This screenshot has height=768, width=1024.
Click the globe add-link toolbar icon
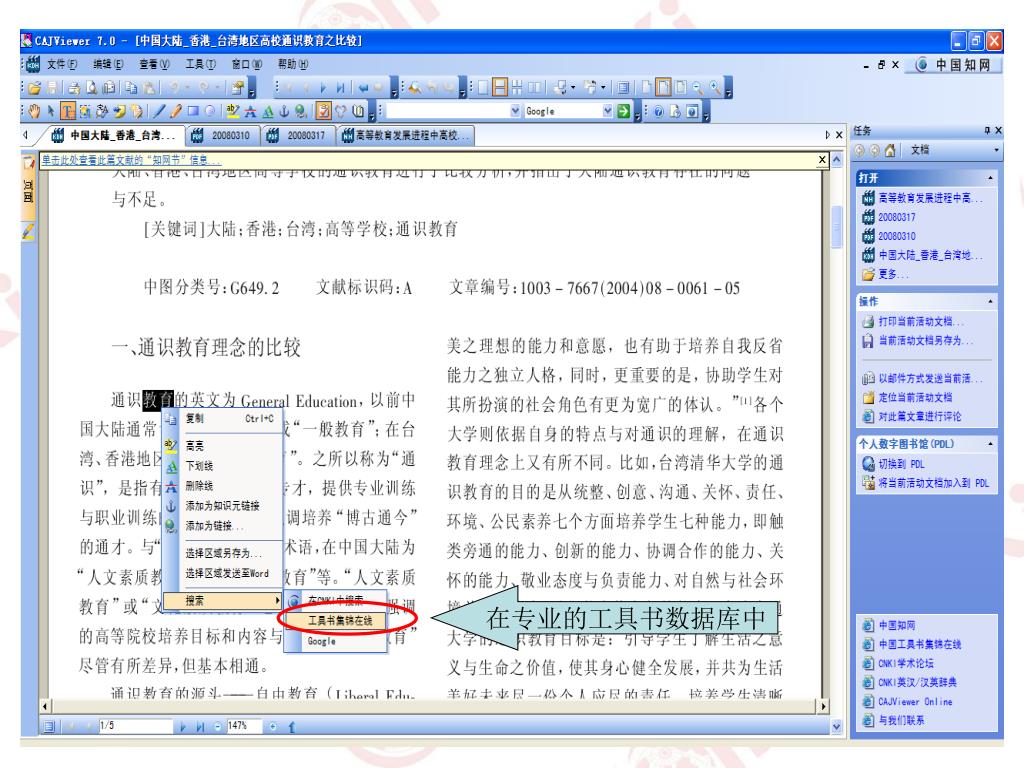[300, 111]
